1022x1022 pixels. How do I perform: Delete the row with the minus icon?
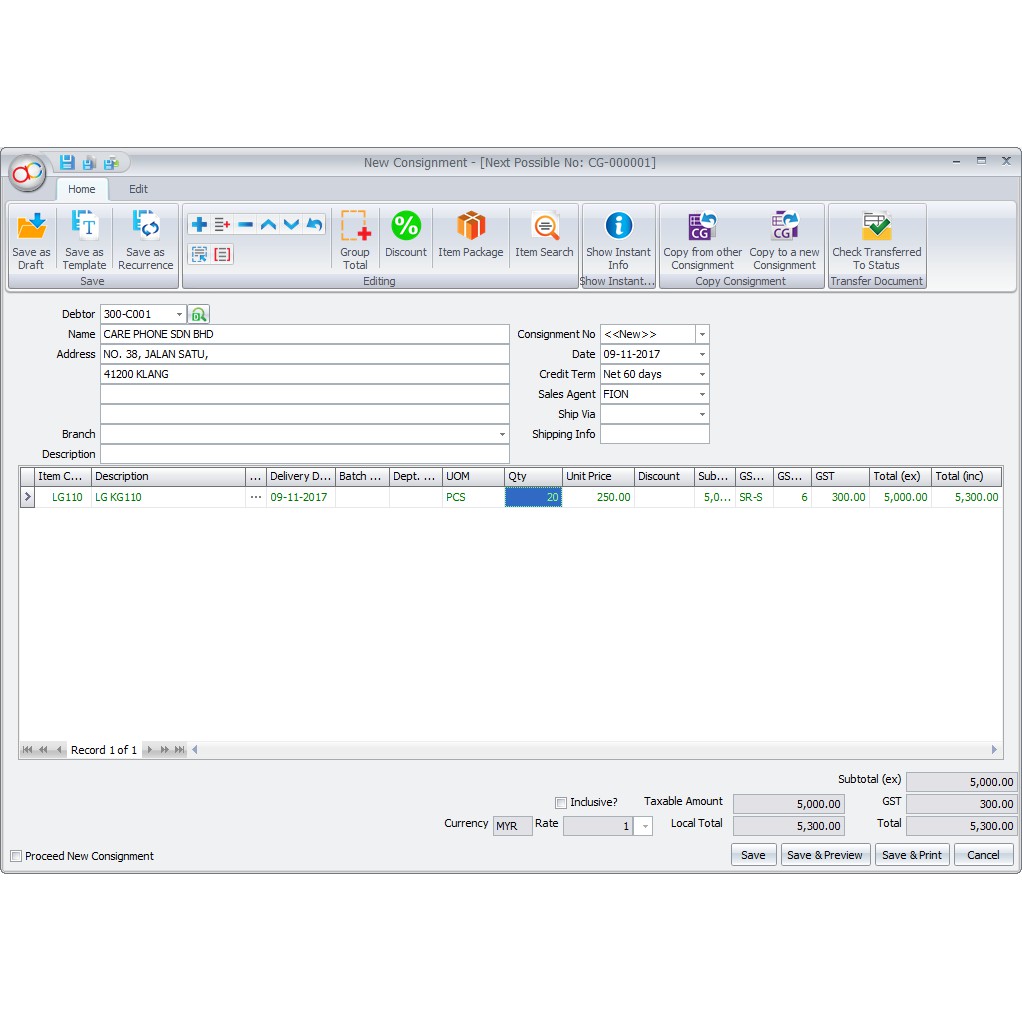click(246, 225)
